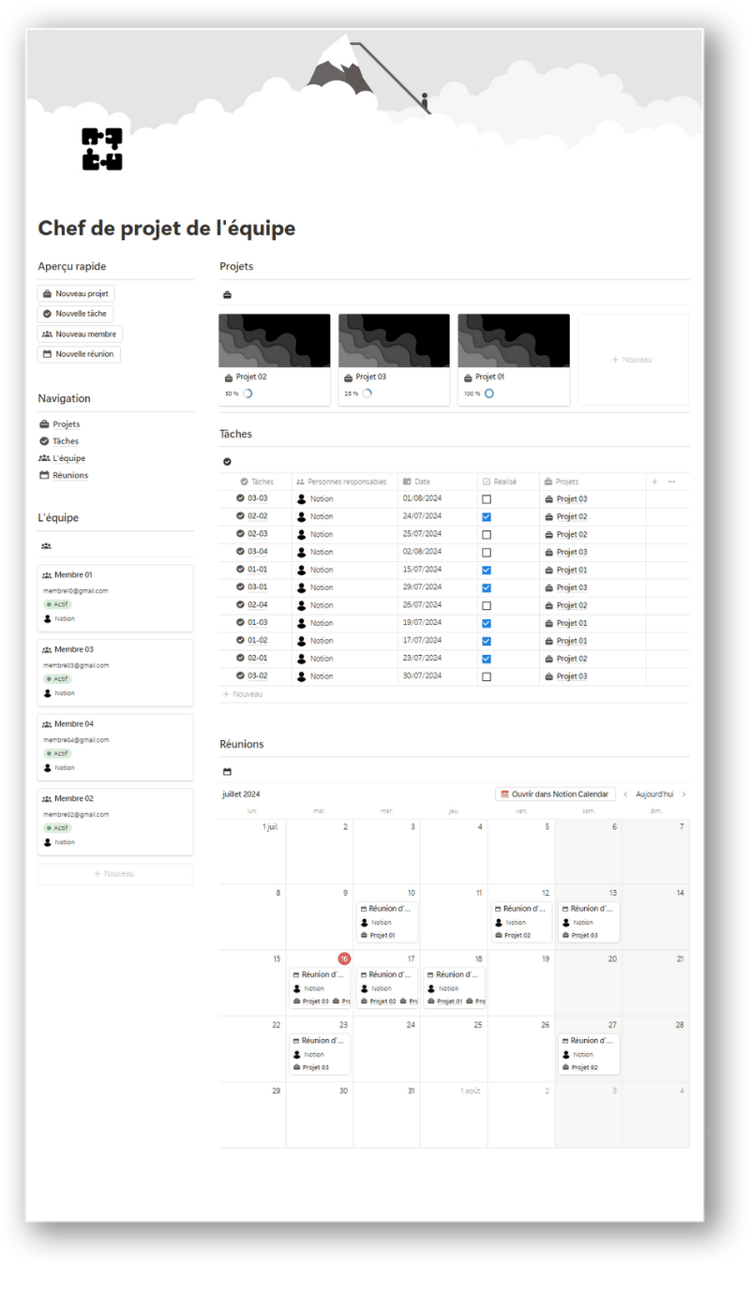The height and width of the screenshot is (1291, 750).
Task: Click the page title Chef de projet de l'équipe
Action: [x=167, y=228]
